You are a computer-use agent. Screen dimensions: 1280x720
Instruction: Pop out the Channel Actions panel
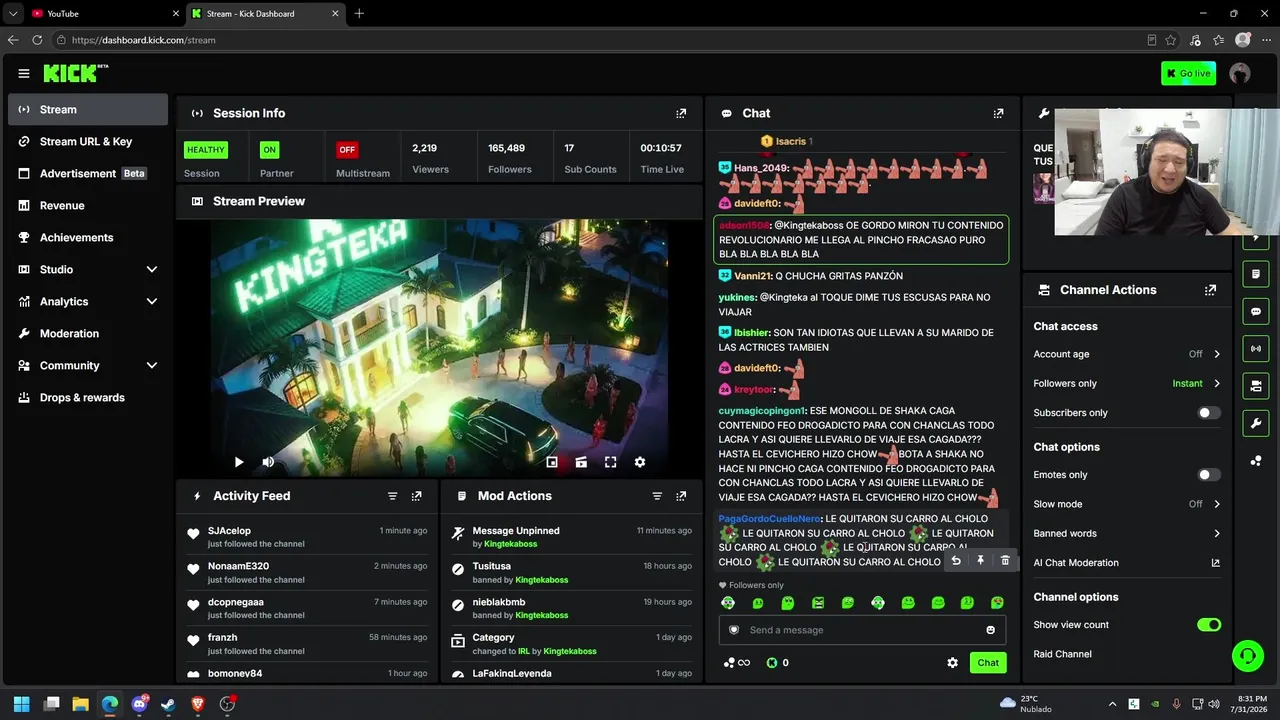[1210, 290]
